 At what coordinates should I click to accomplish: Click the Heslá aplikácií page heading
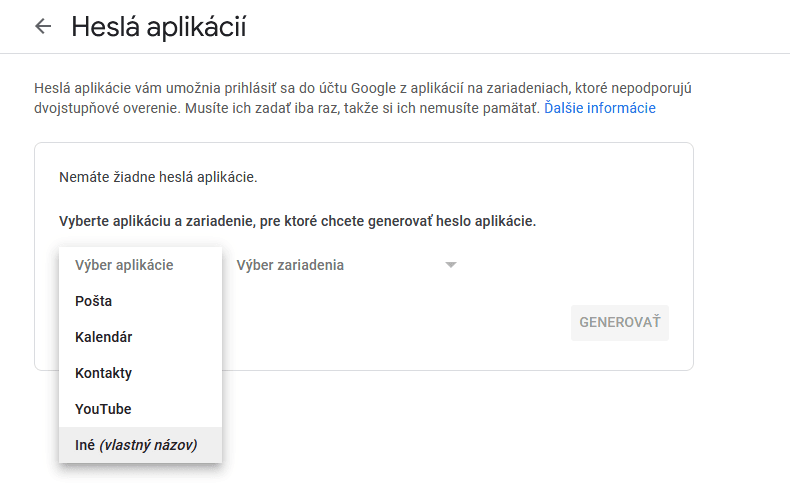coord(158,27)
